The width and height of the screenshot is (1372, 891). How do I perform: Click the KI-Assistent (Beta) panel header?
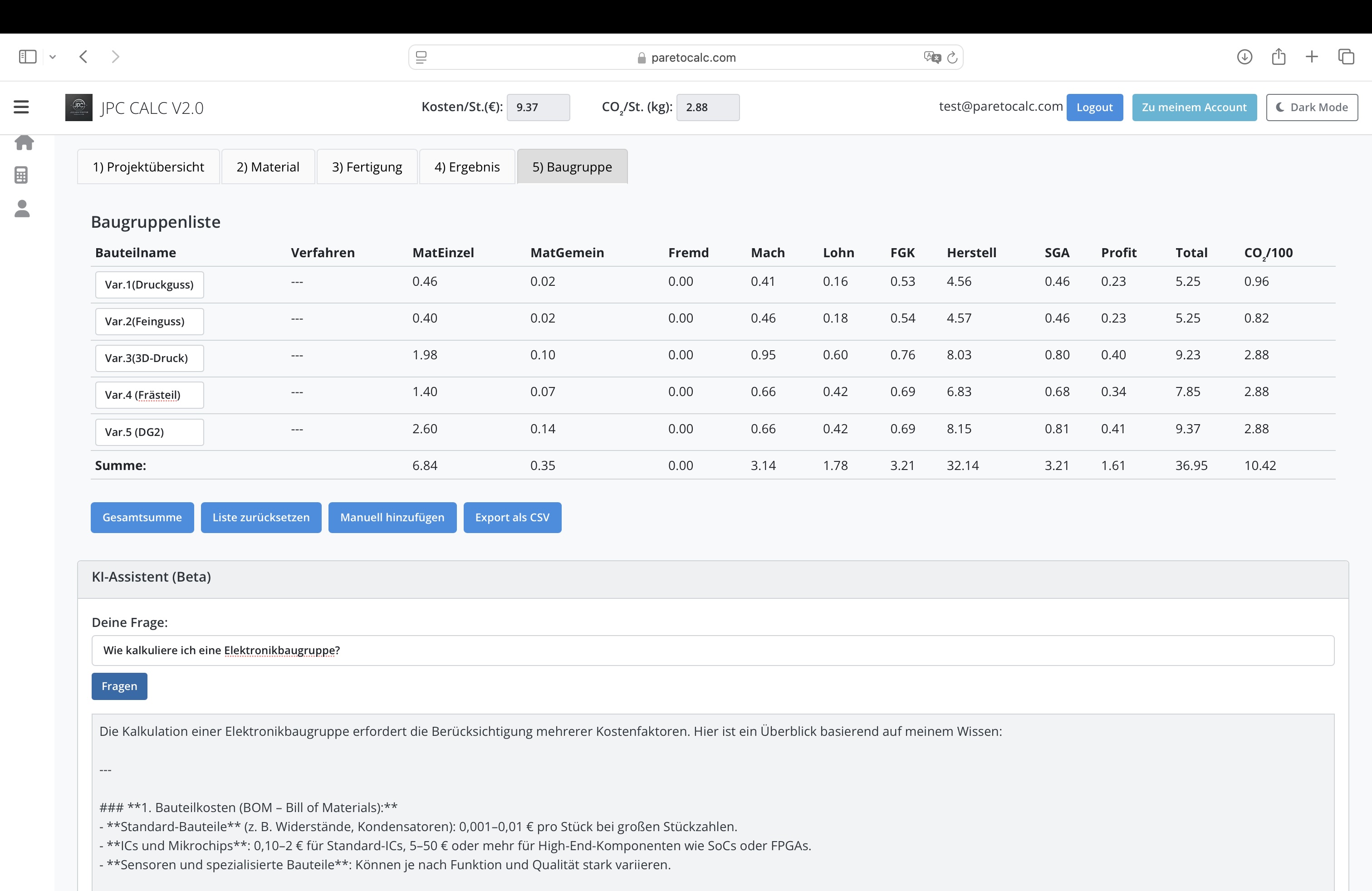pos(712,579)
